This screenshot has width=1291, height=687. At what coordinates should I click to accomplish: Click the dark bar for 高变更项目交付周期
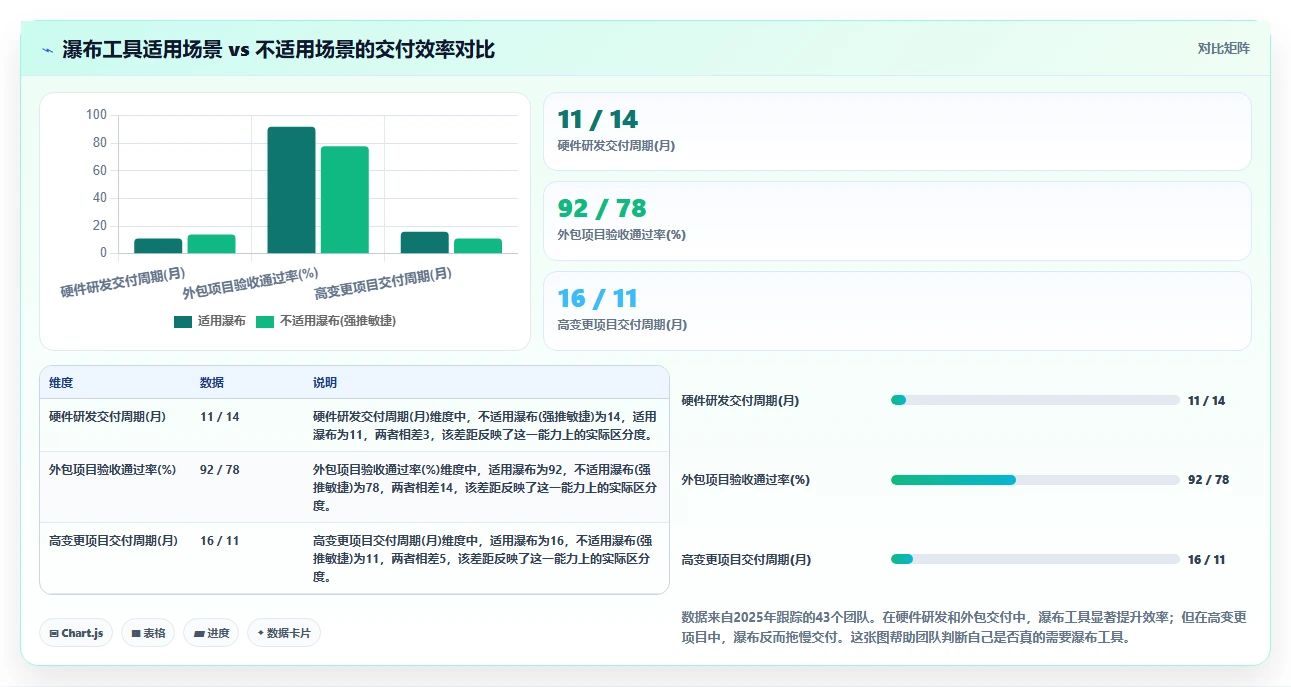click(425, 242)
